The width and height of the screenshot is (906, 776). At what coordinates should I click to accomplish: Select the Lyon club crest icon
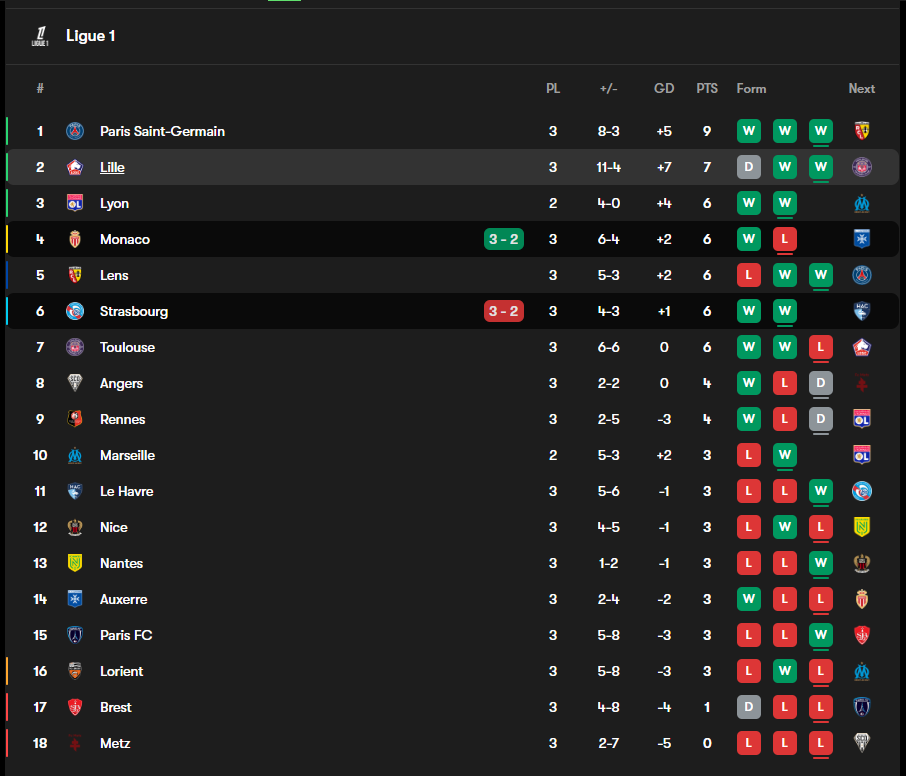(75, 203)
